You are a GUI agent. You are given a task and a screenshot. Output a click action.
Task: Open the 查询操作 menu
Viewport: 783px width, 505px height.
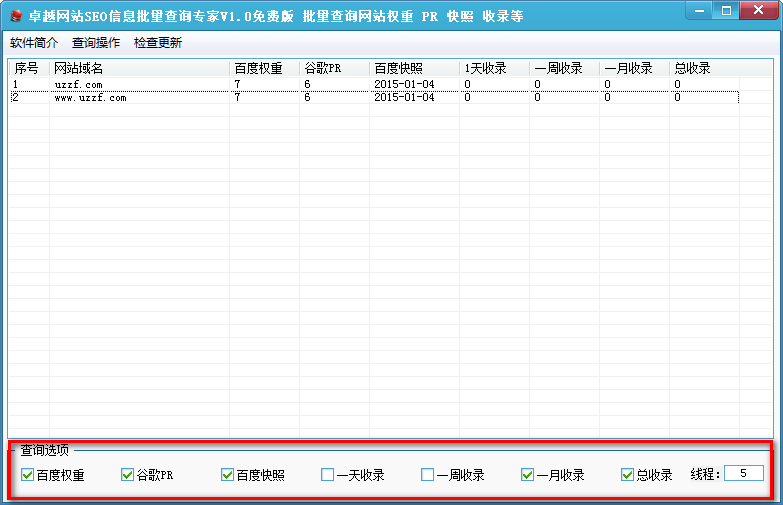click(x=96, y=43)
